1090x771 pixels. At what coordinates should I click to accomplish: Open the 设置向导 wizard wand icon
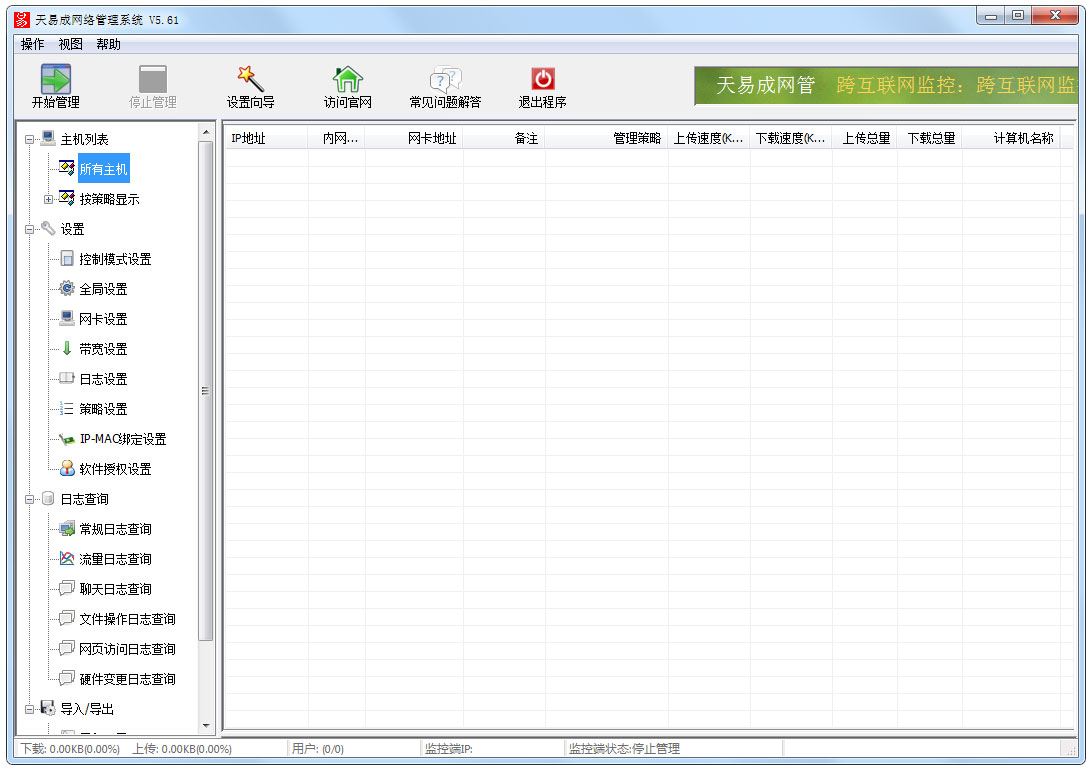(x=250, y=79)
